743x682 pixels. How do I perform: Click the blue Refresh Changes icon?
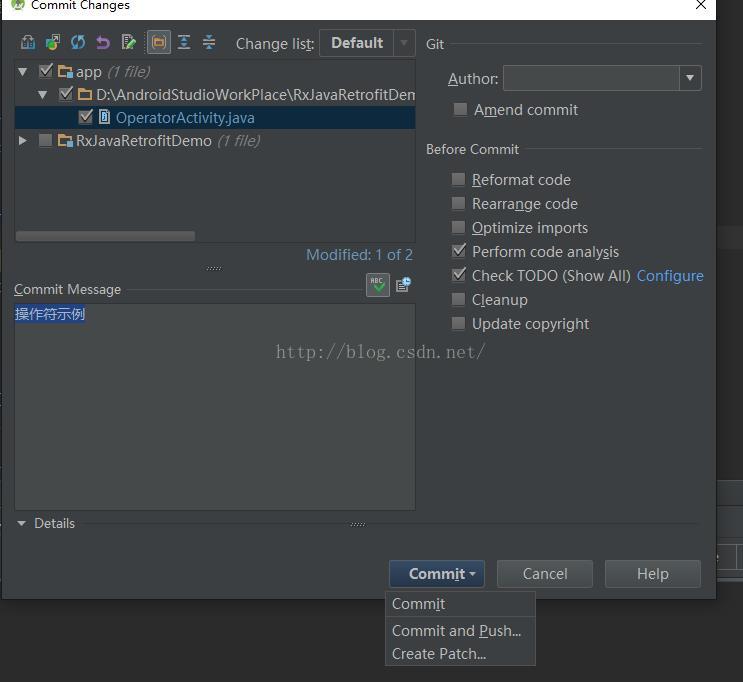[78, 42]
